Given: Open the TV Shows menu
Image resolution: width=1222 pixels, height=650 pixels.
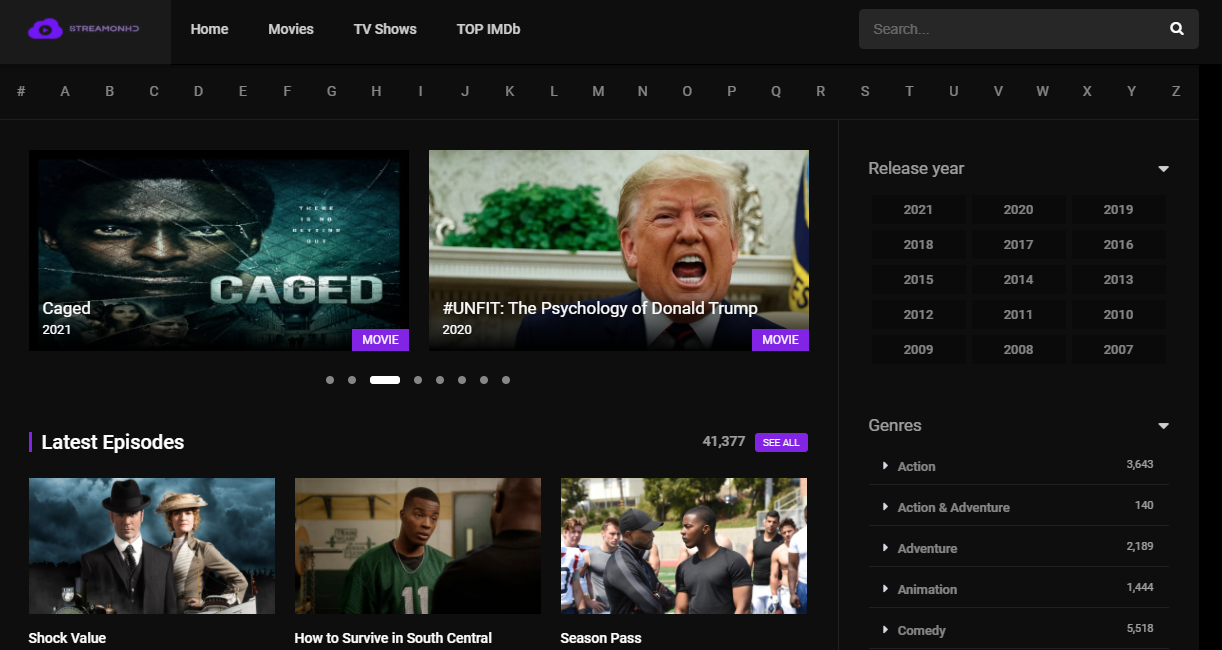Looking at the screenshot, I should pyautogui.click(x=385, y=29).
